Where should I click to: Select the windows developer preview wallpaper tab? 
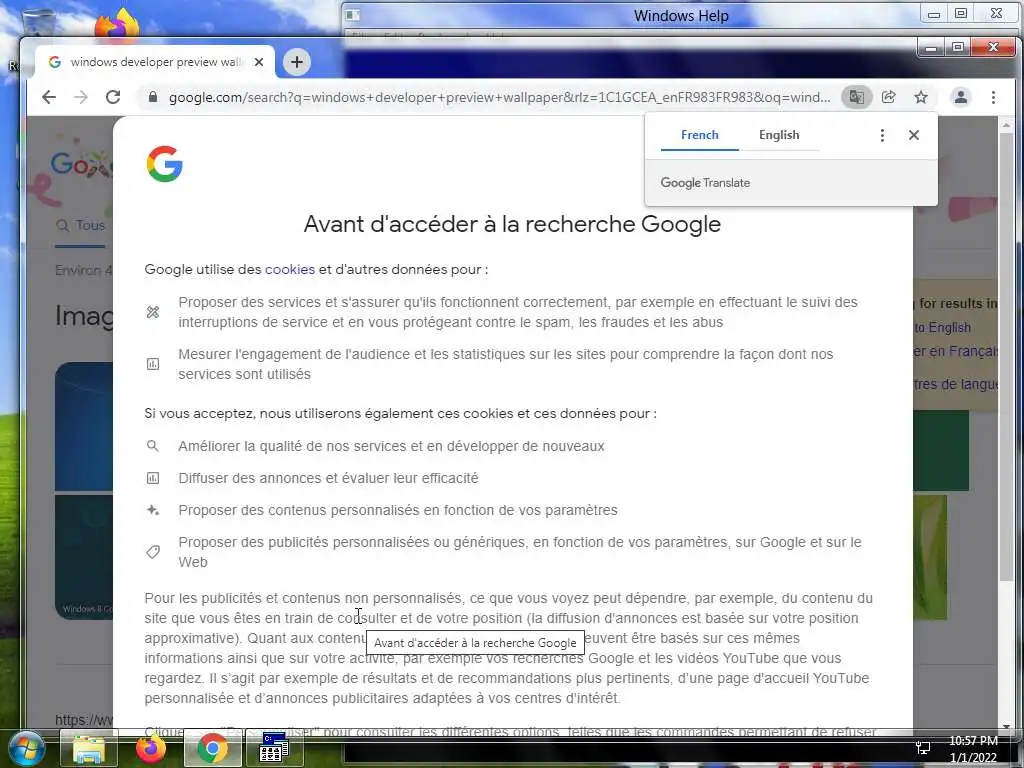[155, 62]
